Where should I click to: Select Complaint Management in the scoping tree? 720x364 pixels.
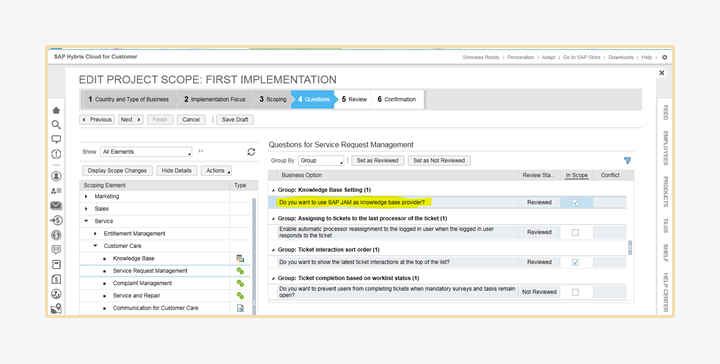coord(142,283)
